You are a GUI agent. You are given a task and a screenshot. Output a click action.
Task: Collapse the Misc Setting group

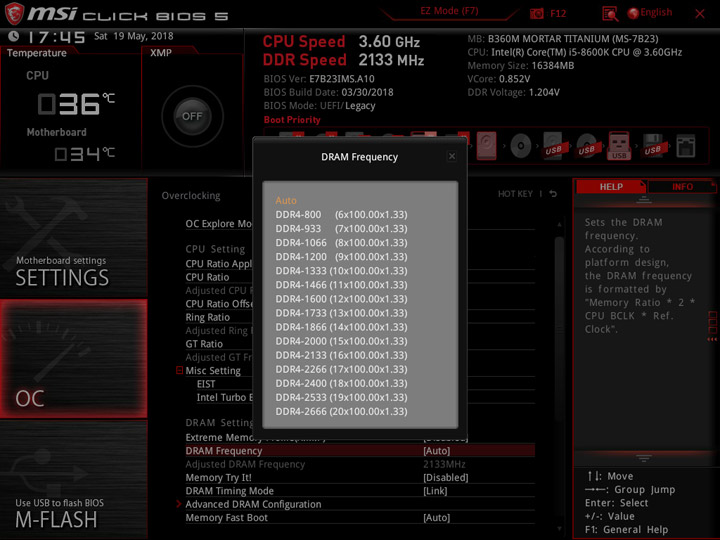pyautogui.click(x=180, y=370)
